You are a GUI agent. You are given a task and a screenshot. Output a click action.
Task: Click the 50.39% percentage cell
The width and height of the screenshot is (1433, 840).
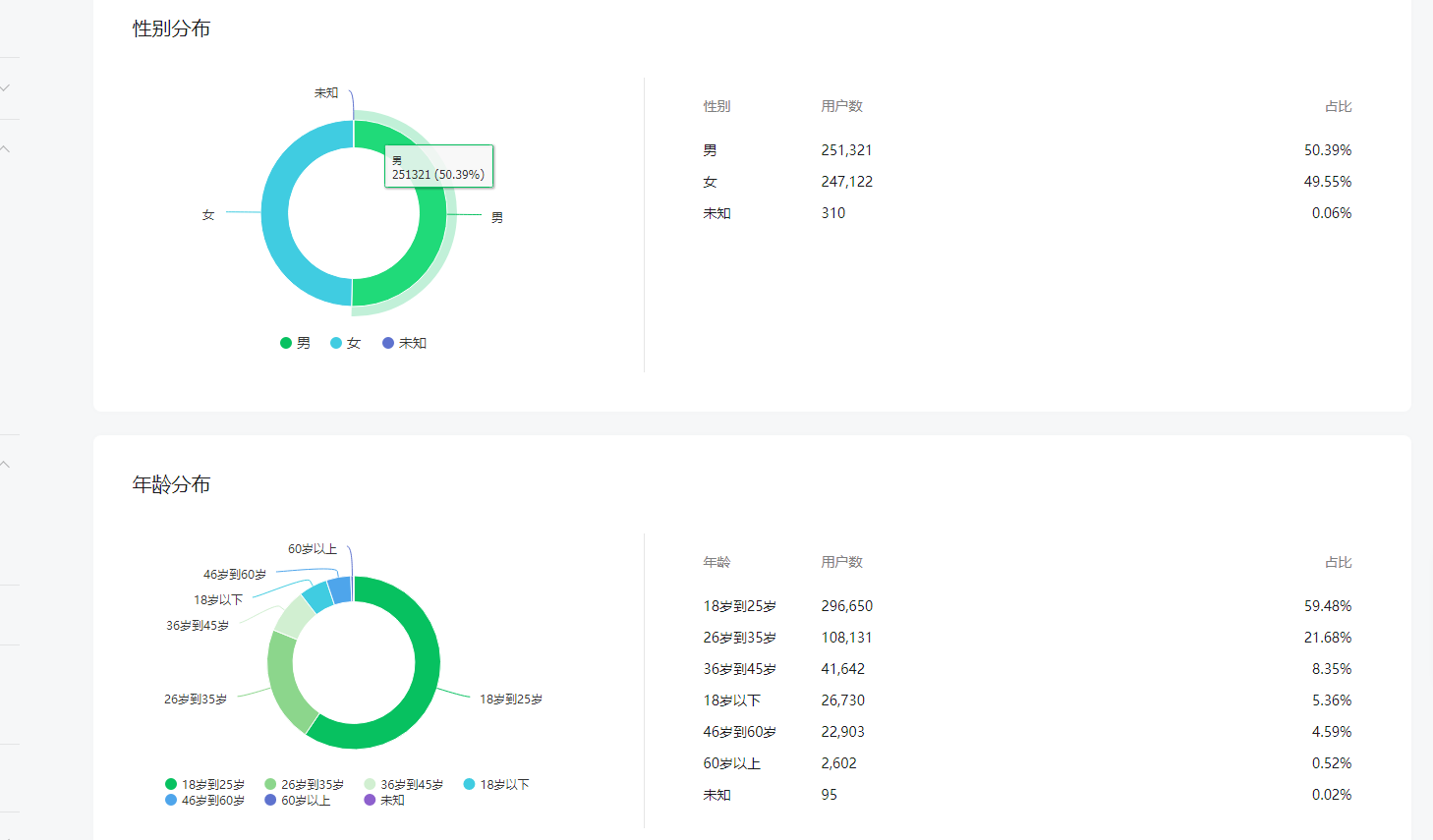click(1328, 150)
